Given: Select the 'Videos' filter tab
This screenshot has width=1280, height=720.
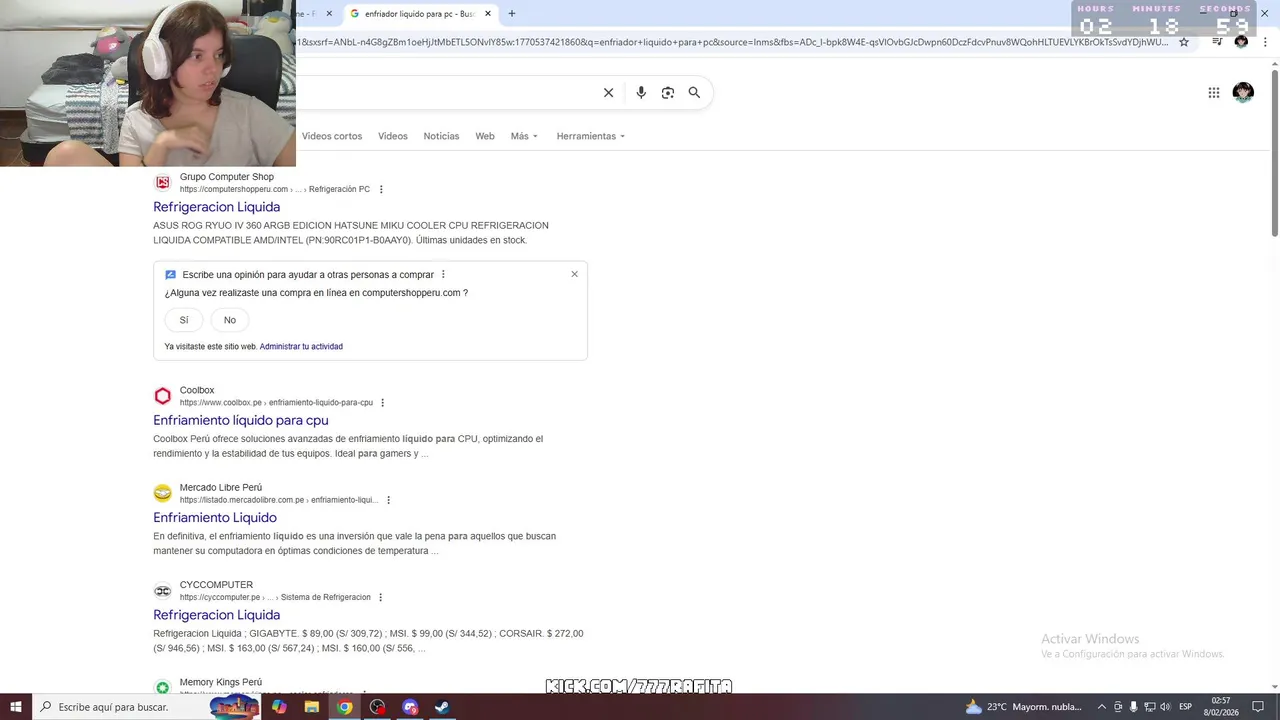Looking at the screenshot, I should (x=393, y=136).
